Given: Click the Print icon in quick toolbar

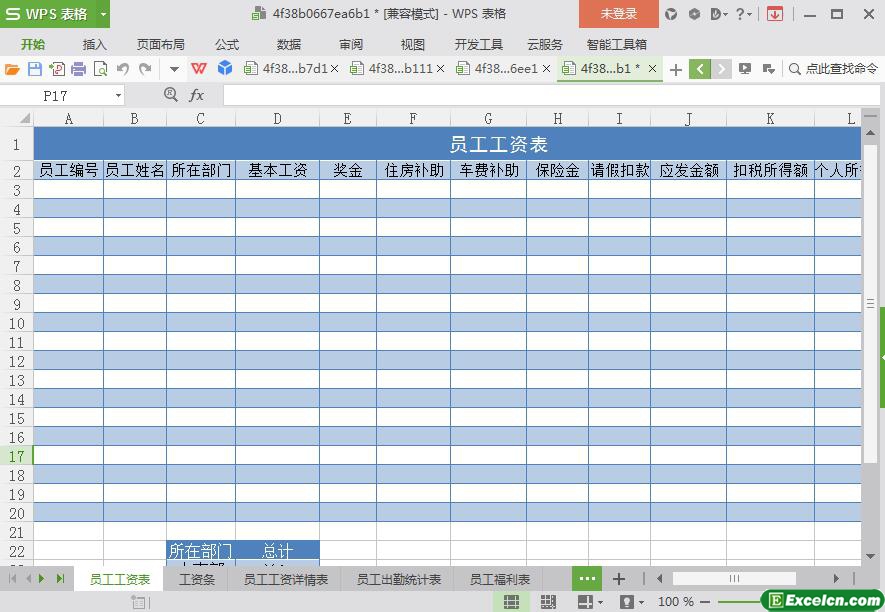Looking at the screenshot, I should pos(78,69).
